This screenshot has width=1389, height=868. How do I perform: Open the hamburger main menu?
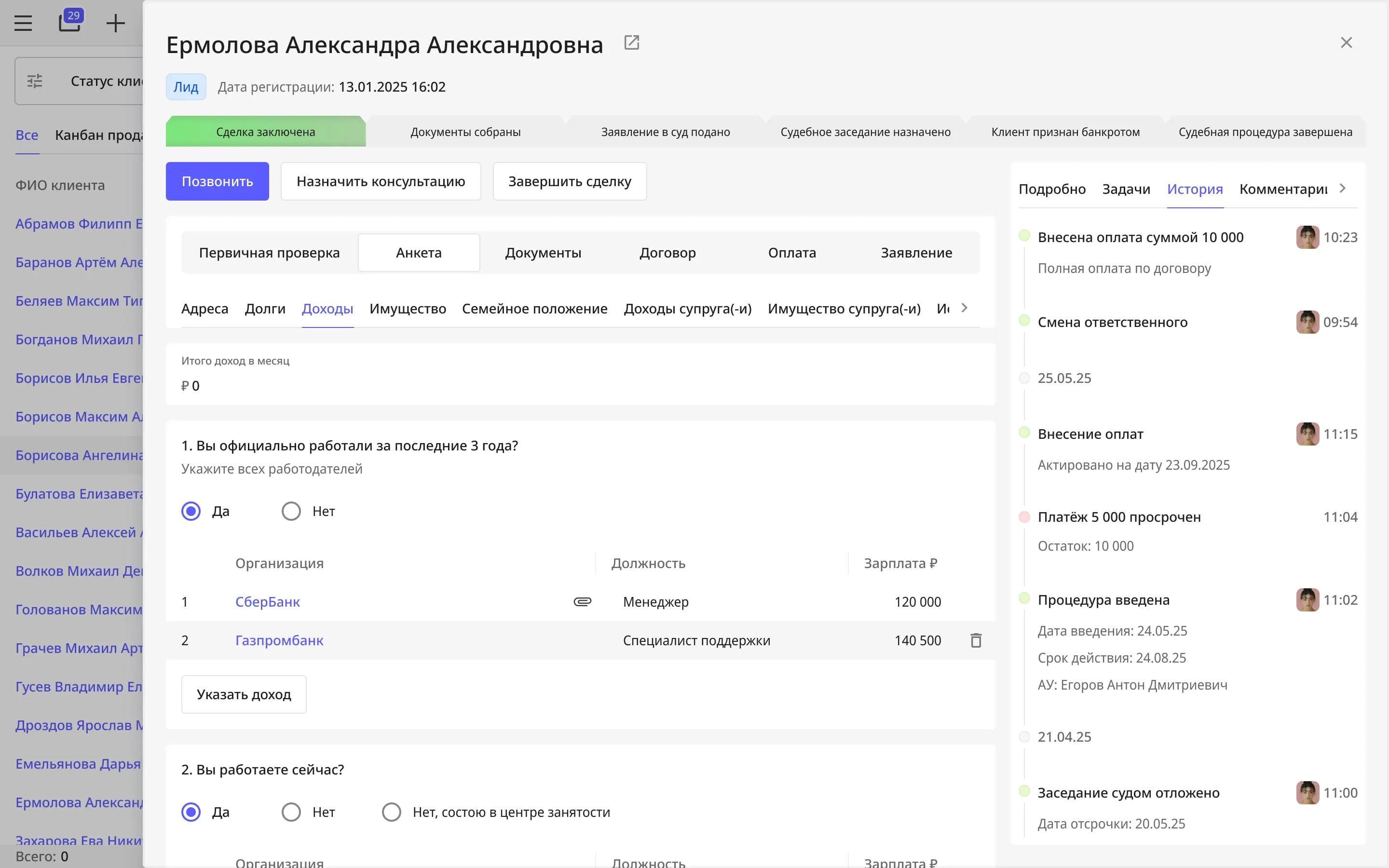(23, 23)
